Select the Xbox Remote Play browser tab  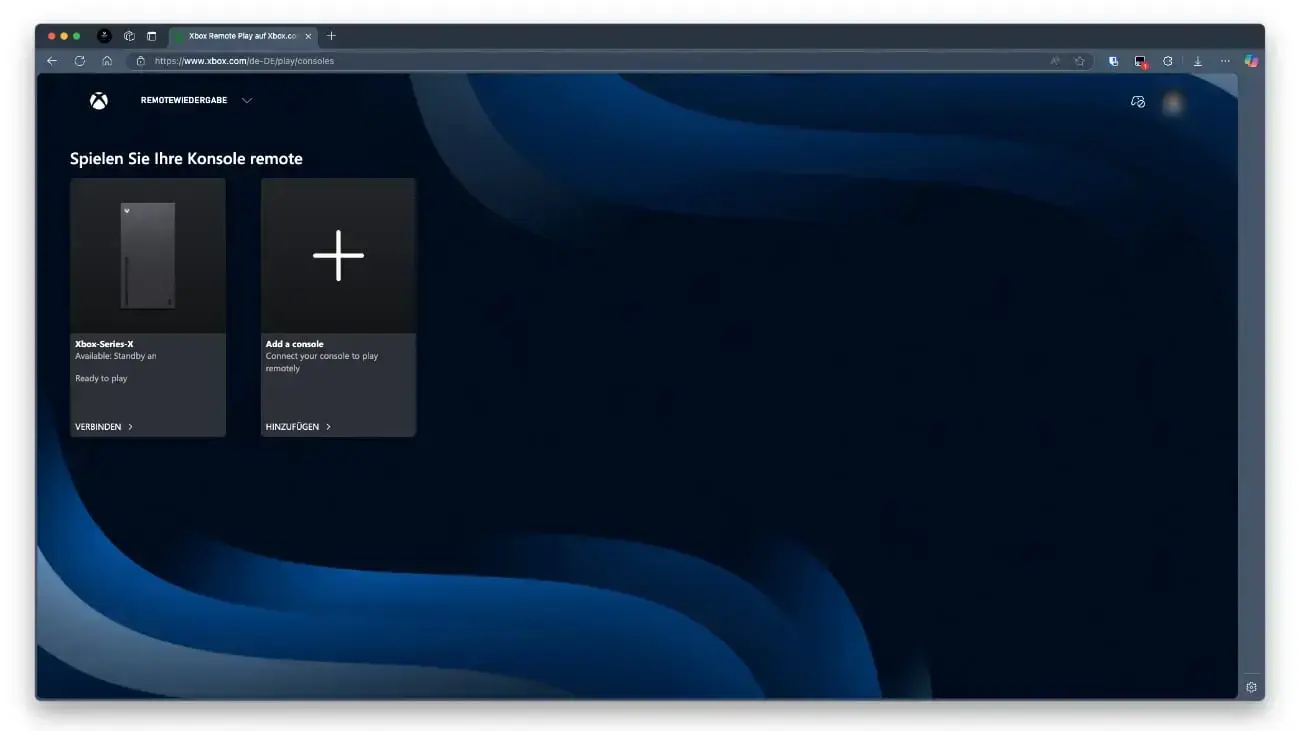(243, 36)
